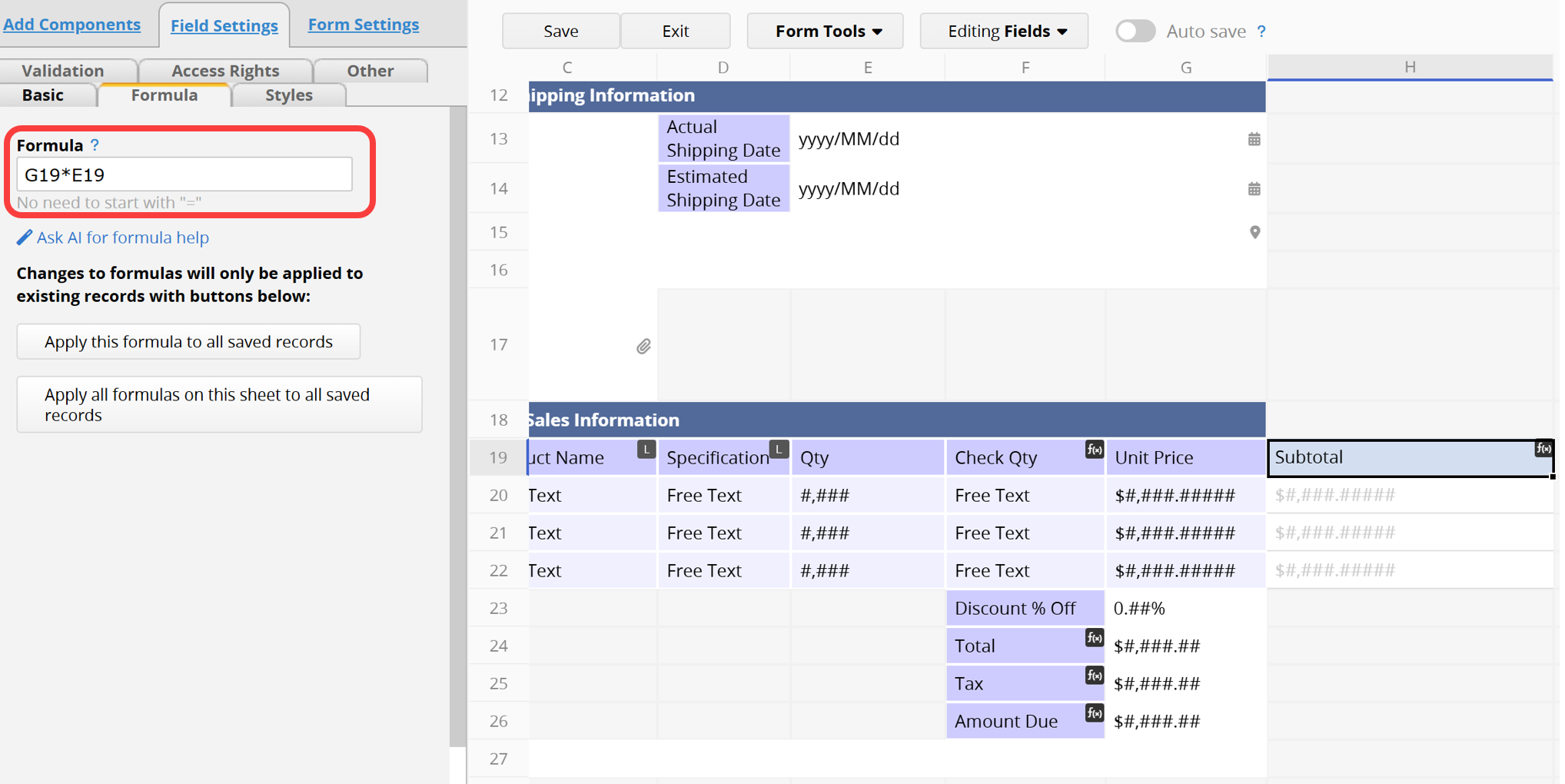
Task: Click formula icon on Amount Due cell
Action: (1094, 713)
